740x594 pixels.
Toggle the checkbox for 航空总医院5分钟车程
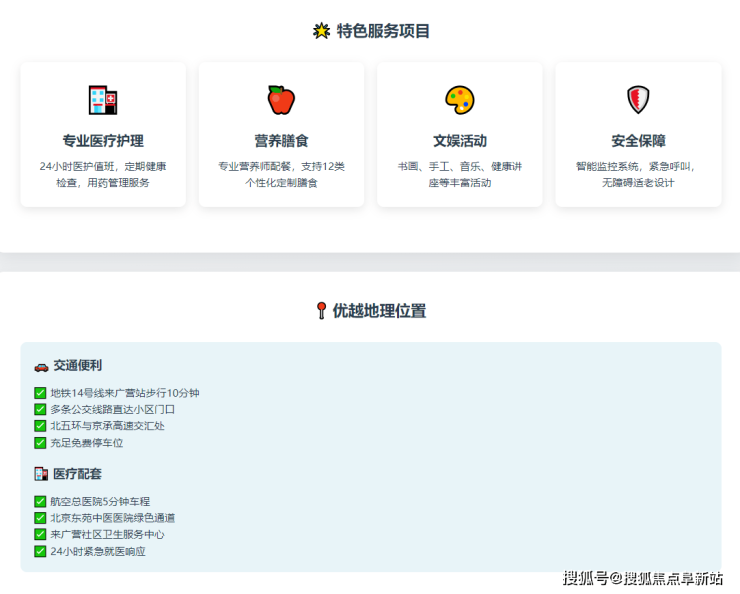[41, 501]
